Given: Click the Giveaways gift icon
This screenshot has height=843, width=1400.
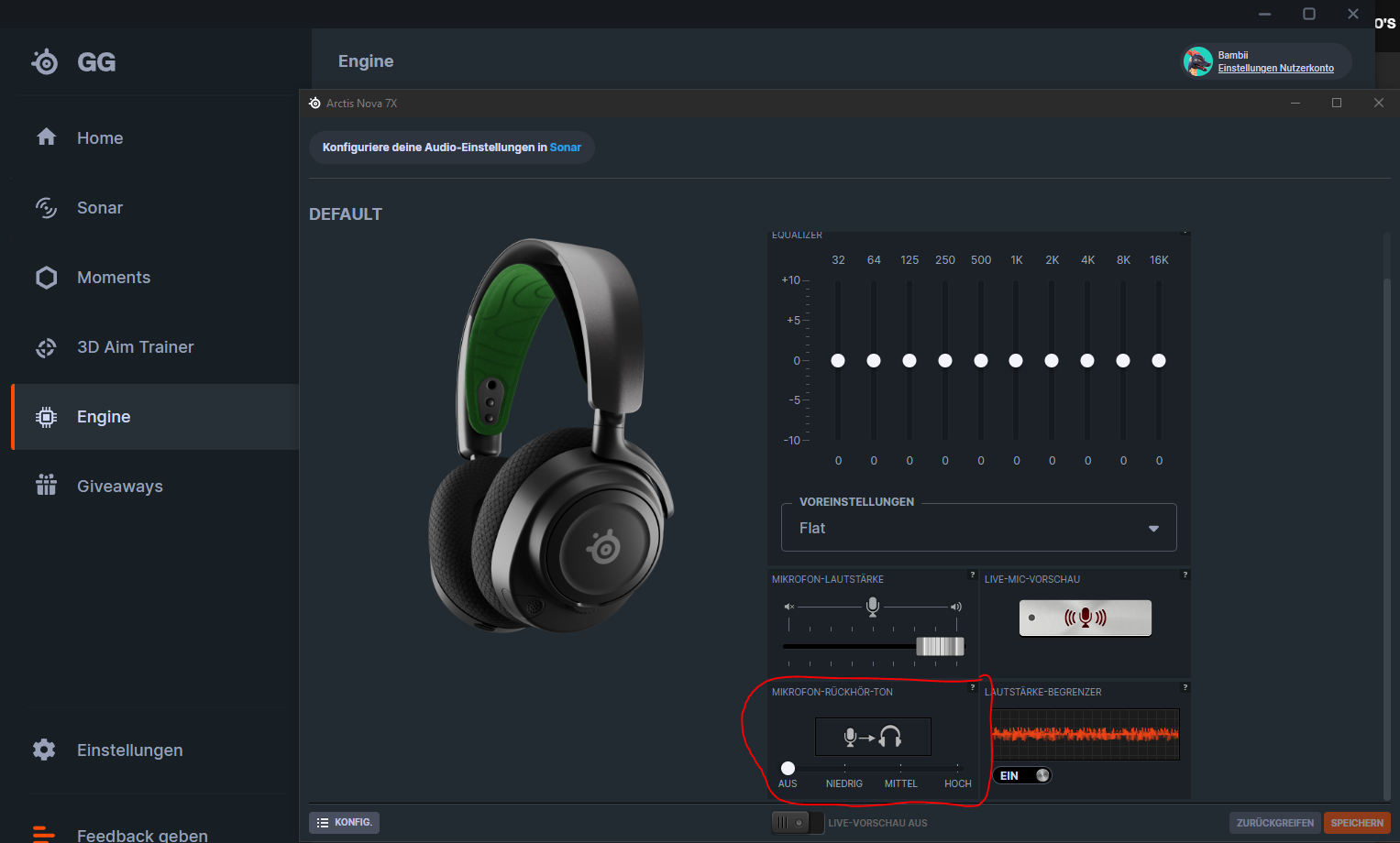Looking at the screenshot, I should 46,486.
